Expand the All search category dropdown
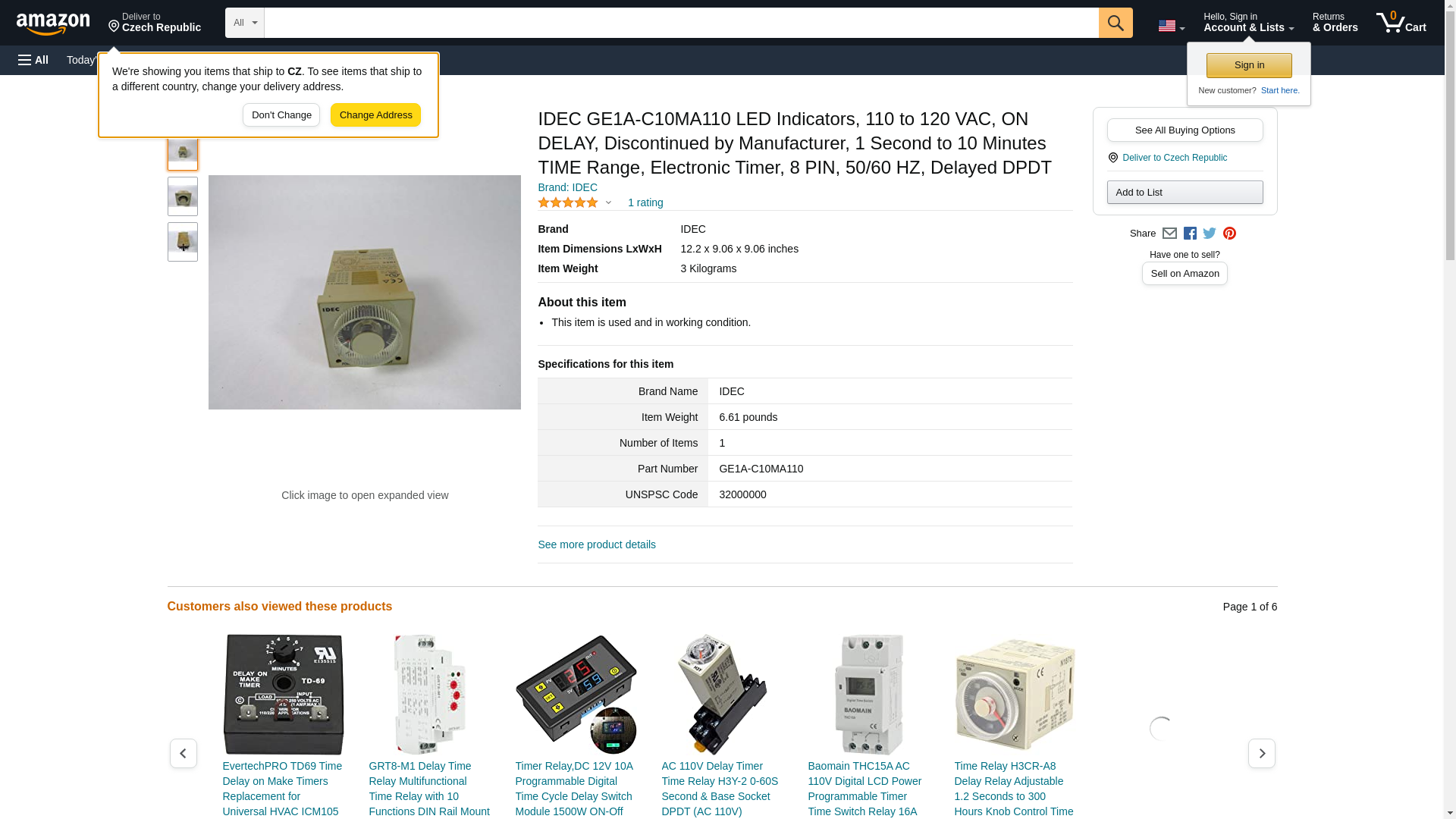The height and width of the screenshot is (819, 1456). (244, 23)
